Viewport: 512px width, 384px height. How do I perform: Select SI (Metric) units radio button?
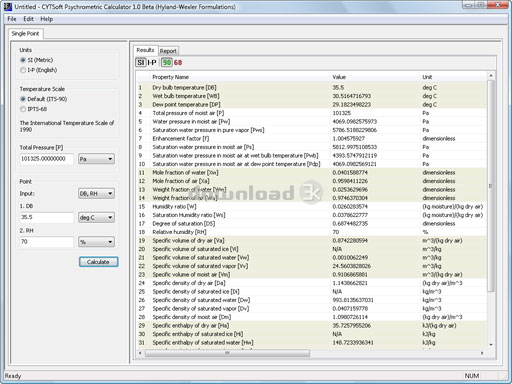(23, 60)
